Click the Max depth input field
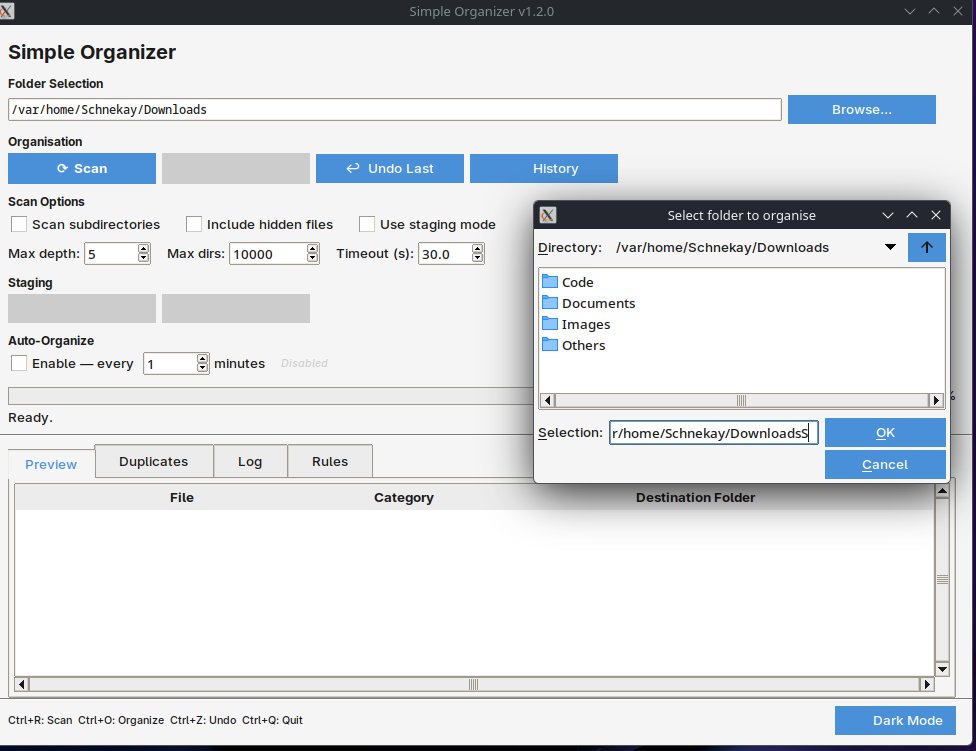Image resolution: width=976 pixels, height=751 pixels. [111, 254]
